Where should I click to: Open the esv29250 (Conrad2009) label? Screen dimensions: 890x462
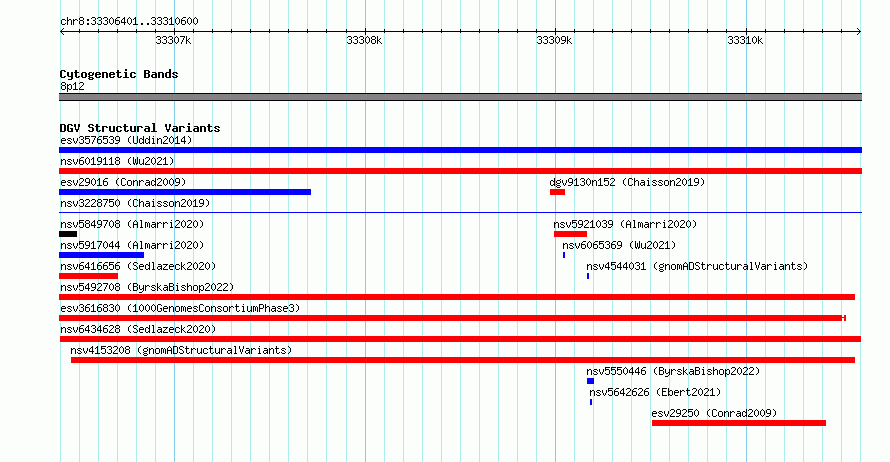(x=714, y=413)
